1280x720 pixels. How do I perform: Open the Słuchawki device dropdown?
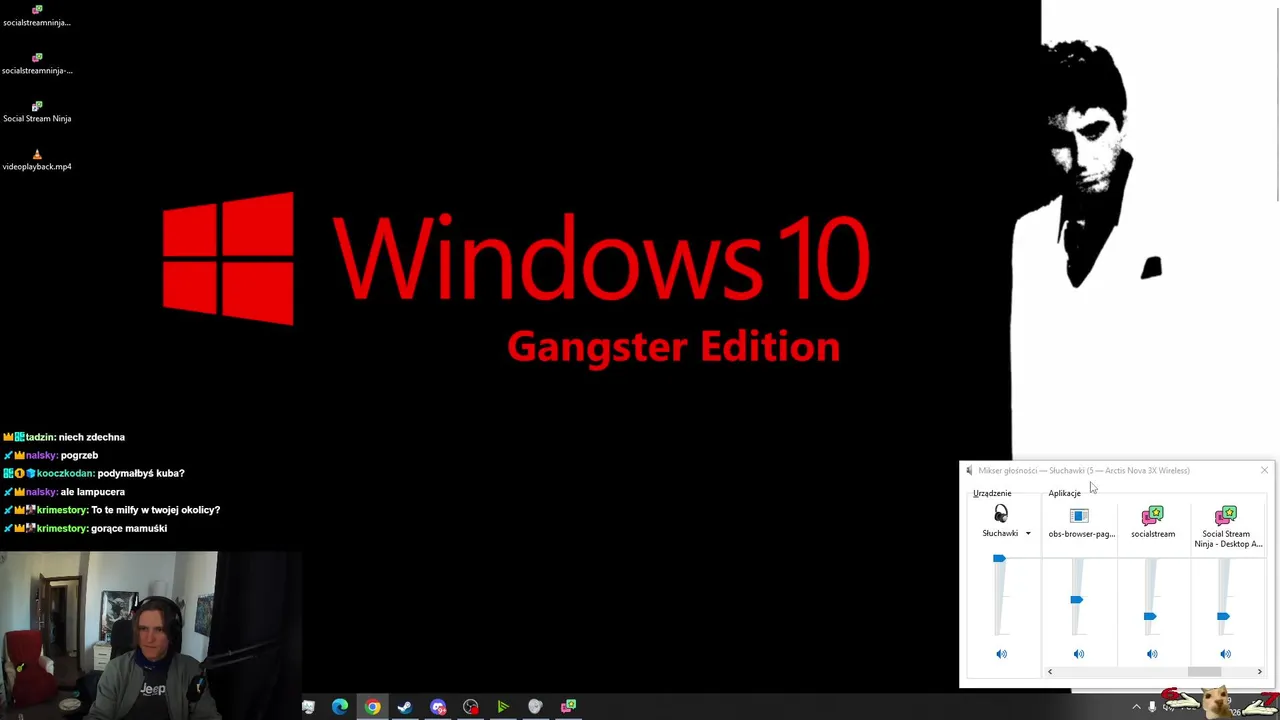1027,534
